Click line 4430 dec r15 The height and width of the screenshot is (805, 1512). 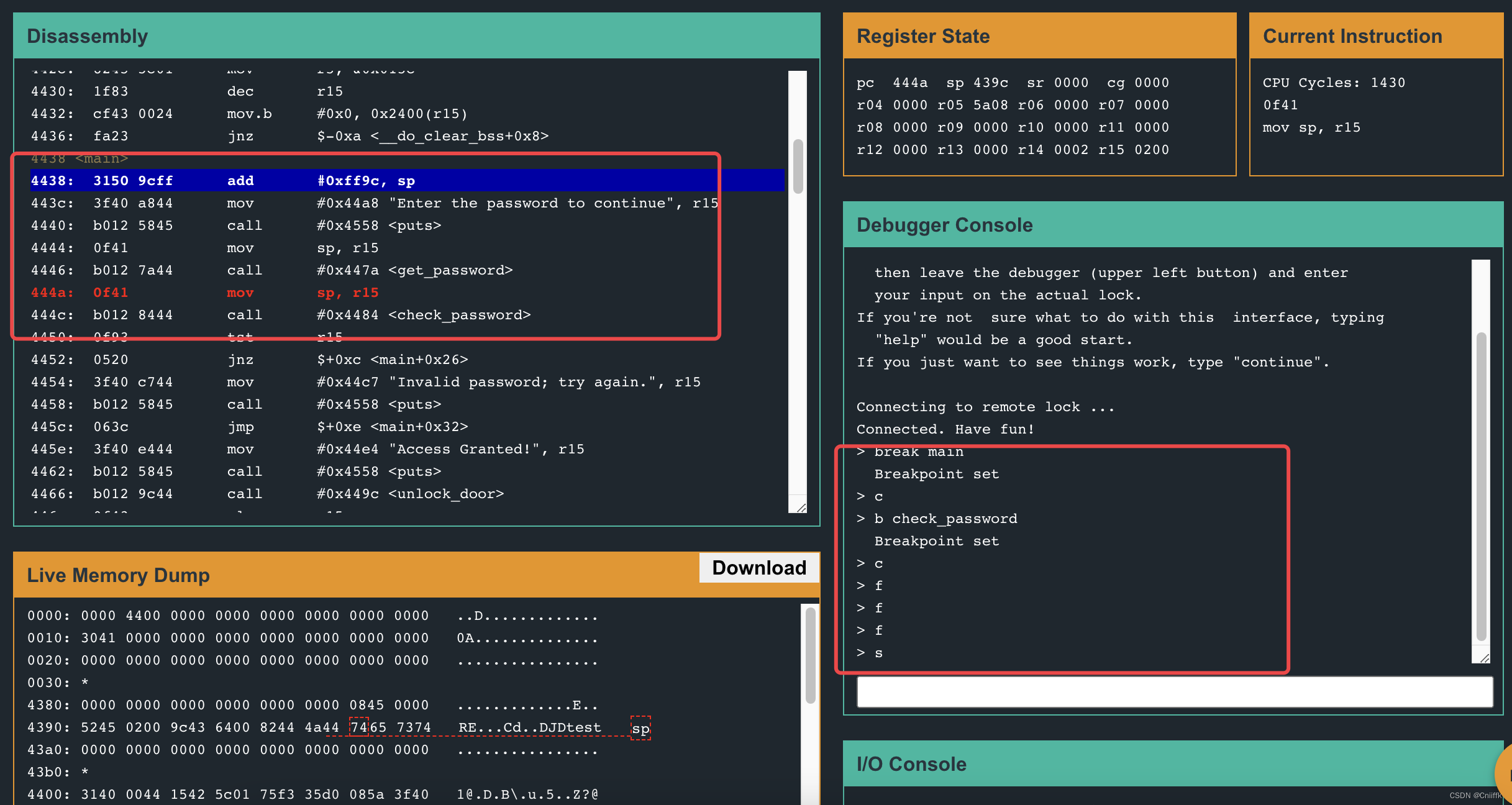187,91
